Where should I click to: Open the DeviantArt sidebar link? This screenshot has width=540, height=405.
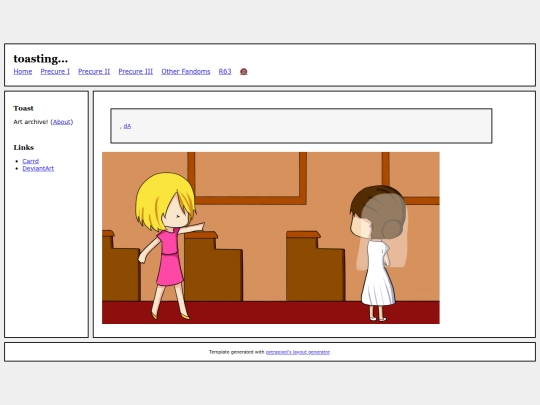coord(38,168)
